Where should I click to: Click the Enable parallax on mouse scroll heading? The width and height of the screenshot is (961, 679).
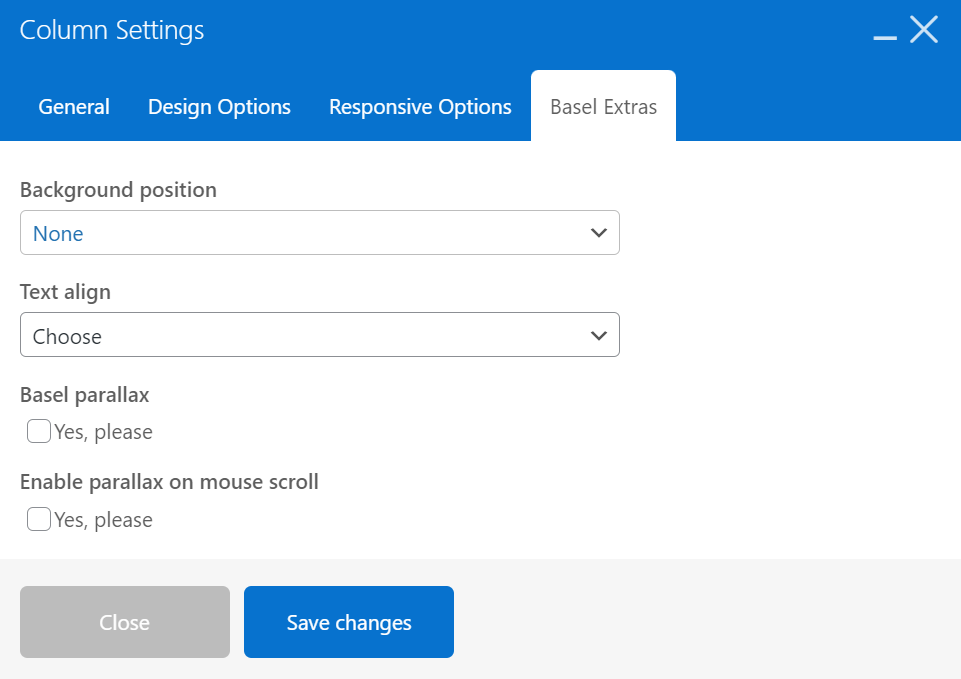[169, 481]
